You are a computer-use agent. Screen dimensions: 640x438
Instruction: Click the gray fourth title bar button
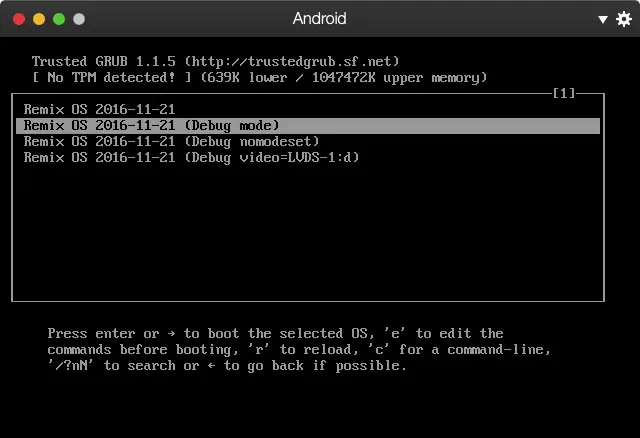click(x=79, y=19)
